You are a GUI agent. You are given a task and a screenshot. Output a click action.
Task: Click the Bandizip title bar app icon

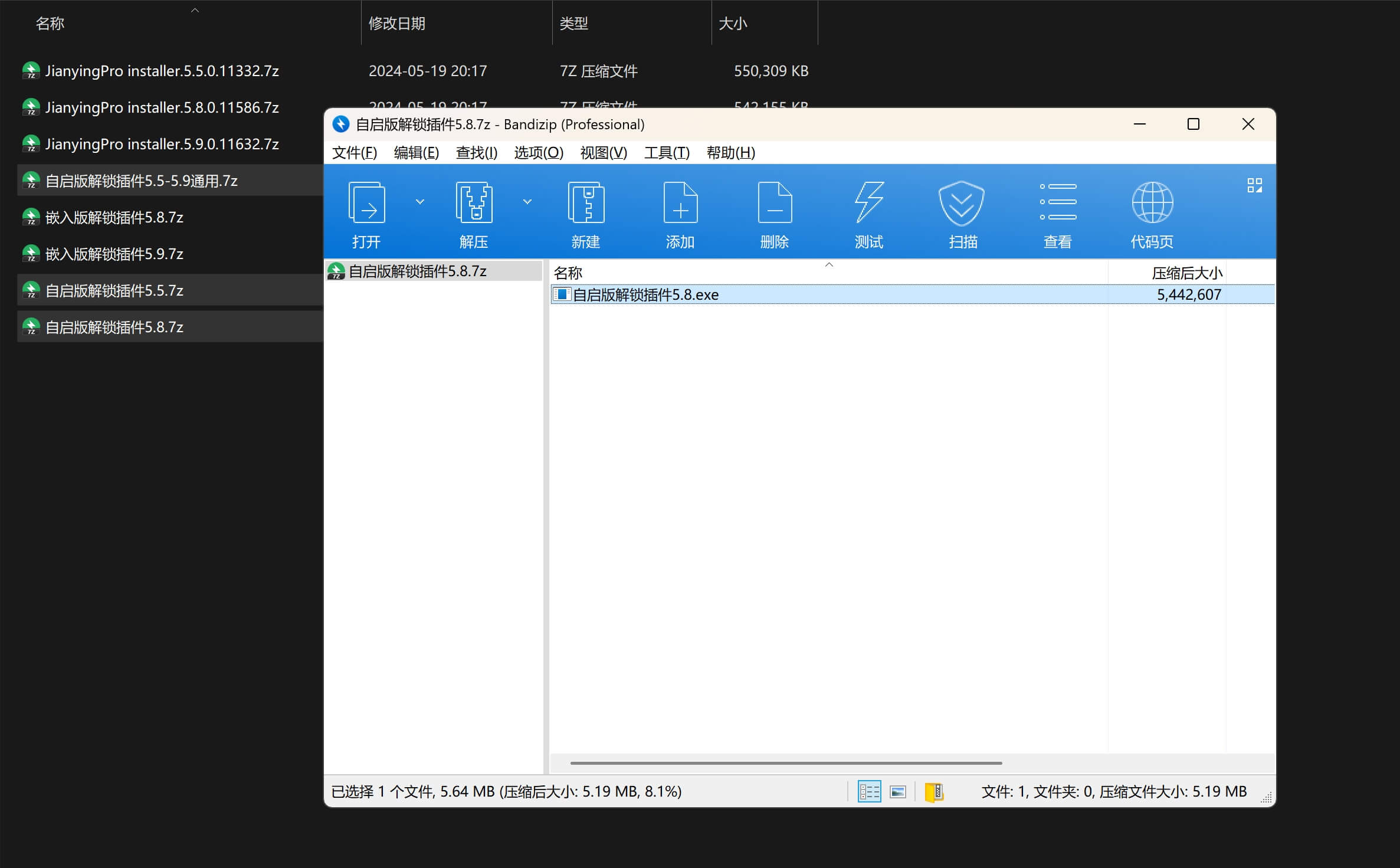pyautogui.click(x=341, y=124)
